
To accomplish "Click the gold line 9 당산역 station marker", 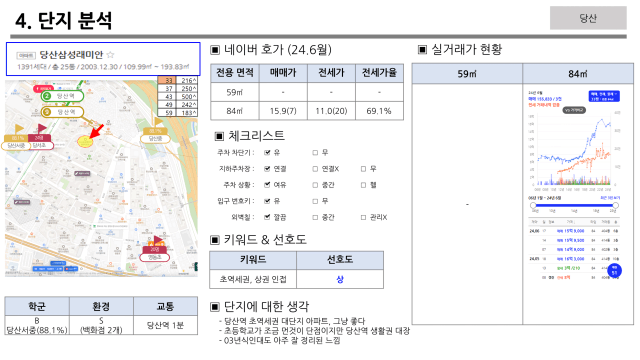I will click(62, 112).
